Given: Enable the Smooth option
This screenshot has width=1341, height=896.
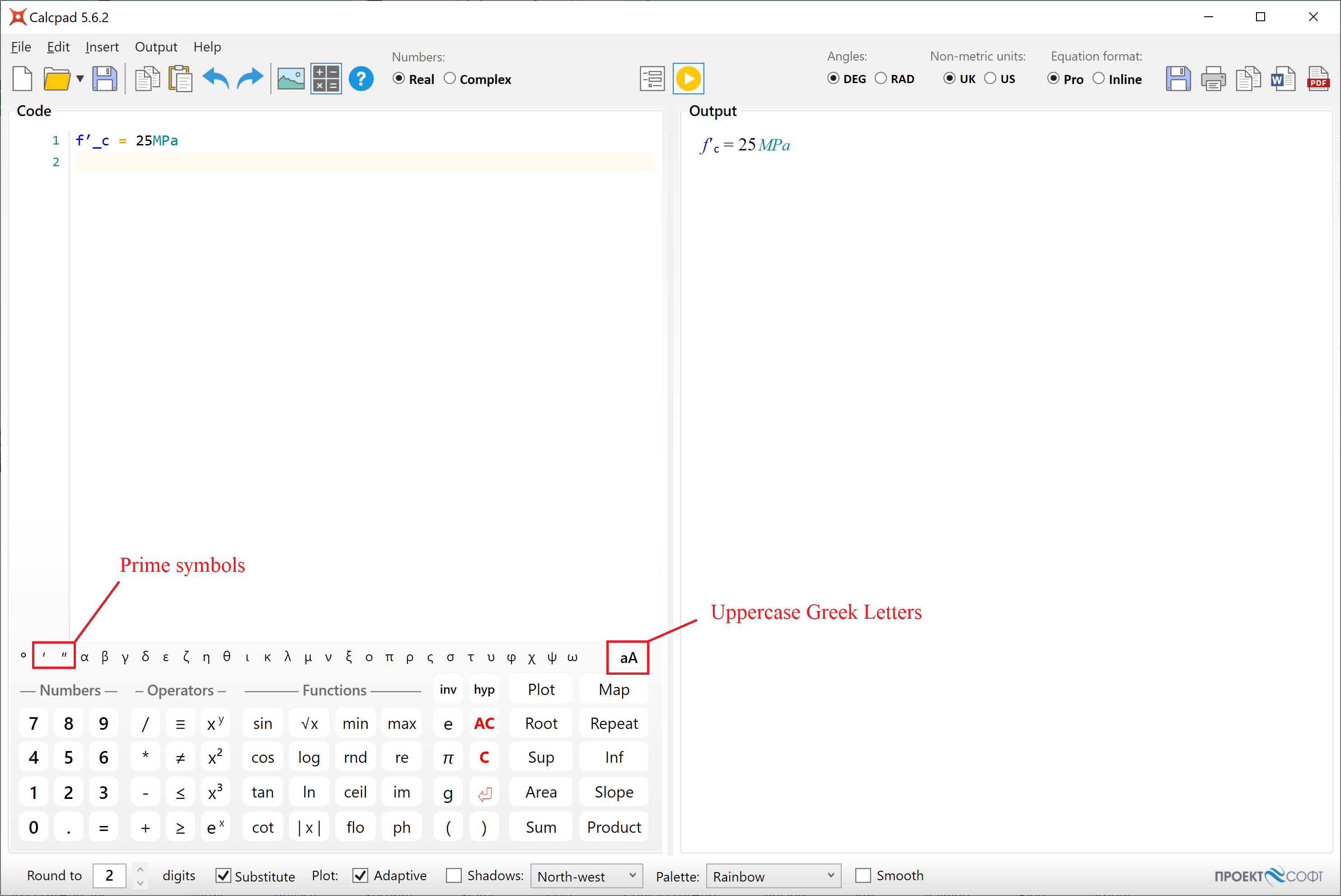Looking at the screenshot, I should [863, 875].
